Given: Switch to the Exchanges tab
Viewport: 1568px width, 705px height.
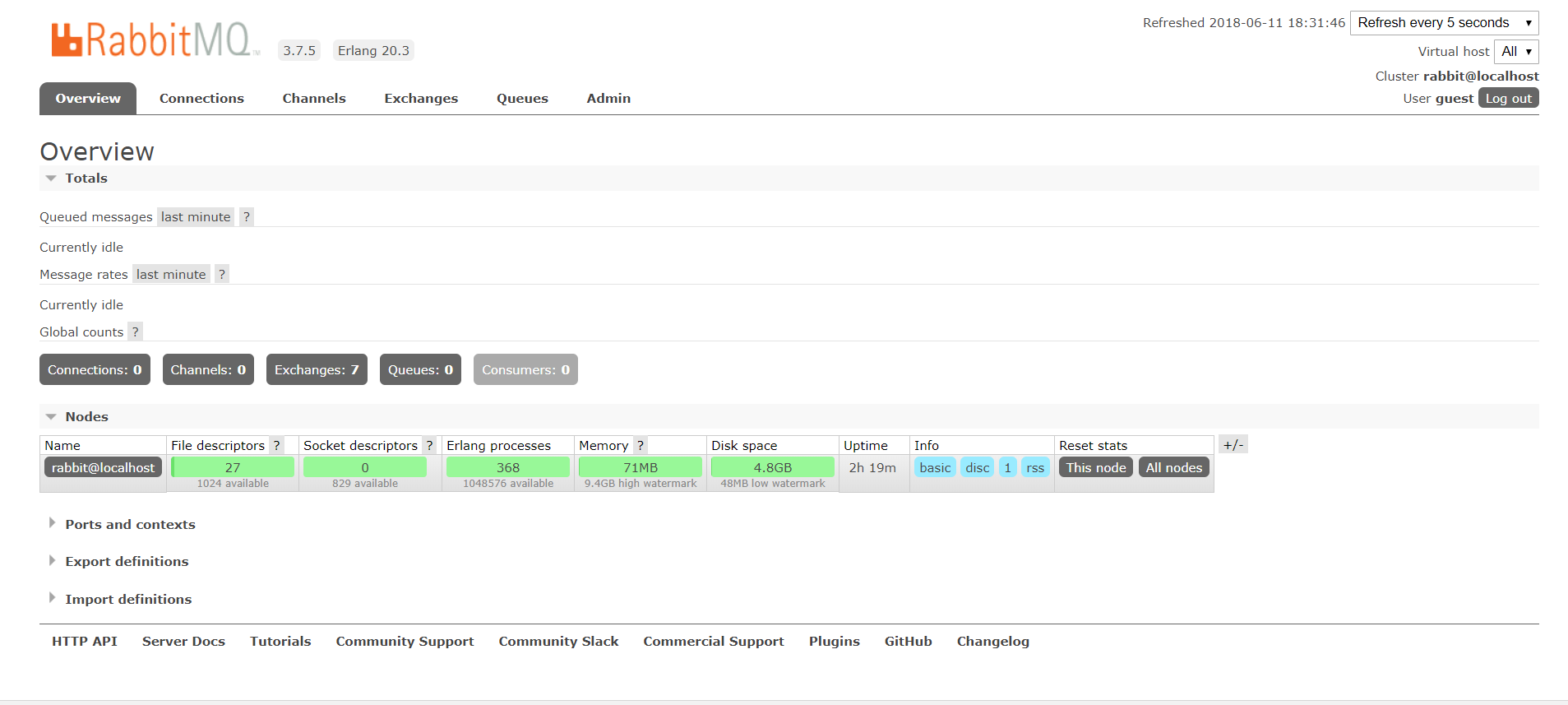Looking at the screenshot, I should tap(421, 99).
